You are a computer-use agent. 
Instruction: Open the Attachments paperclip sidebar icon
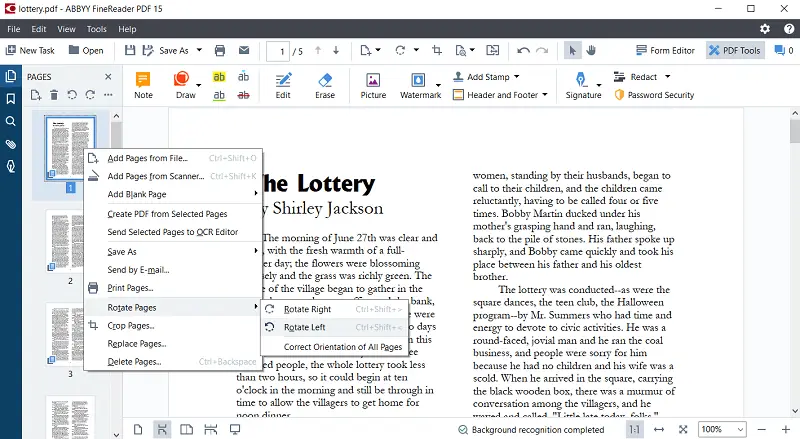[x=11, y=144]
